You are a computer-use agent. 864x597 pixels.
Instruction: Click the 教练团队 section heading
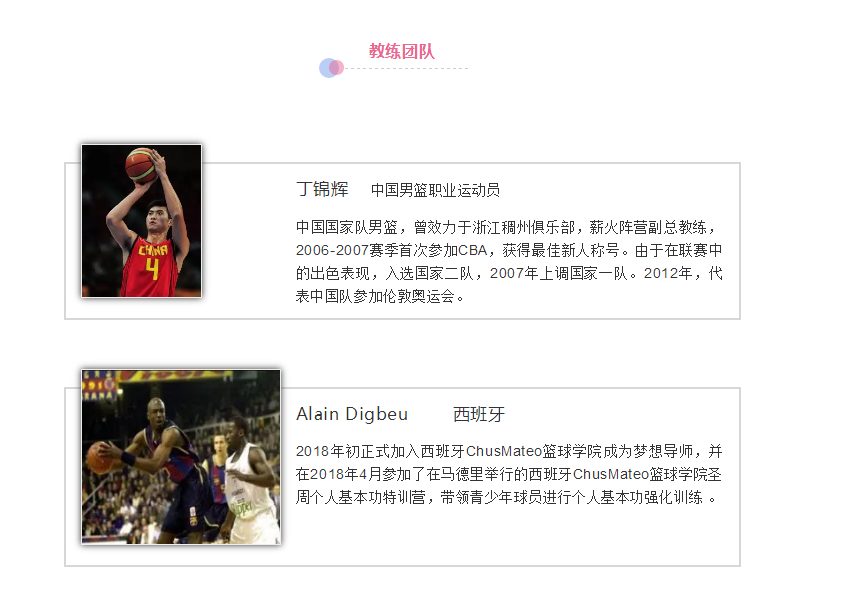point(402,51)
